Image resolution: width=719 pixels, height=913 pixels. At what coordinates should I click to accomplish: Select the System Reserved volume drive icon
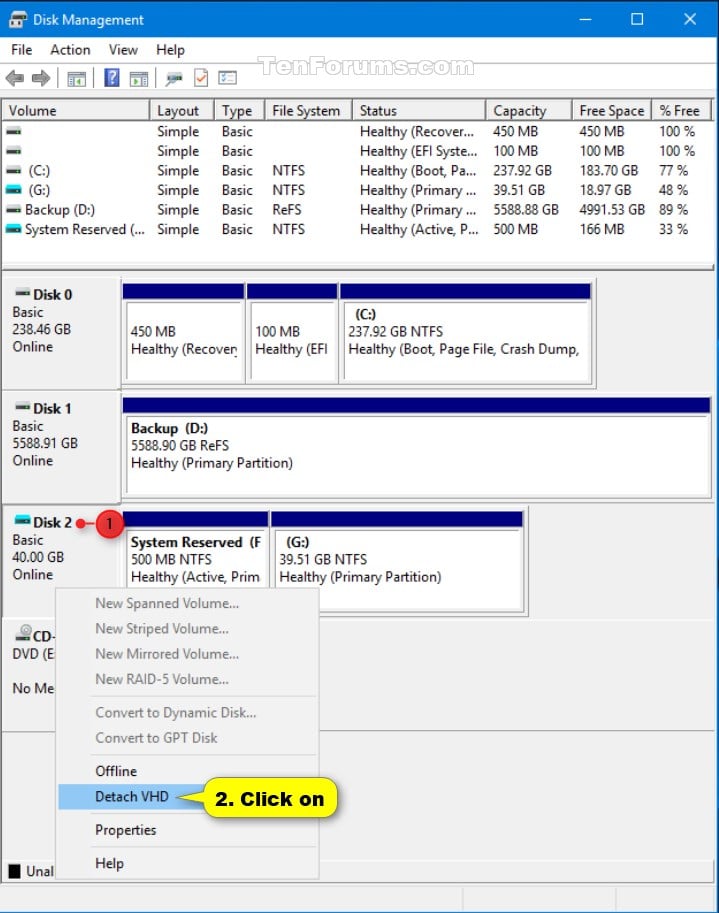click(x=13, y=229)
